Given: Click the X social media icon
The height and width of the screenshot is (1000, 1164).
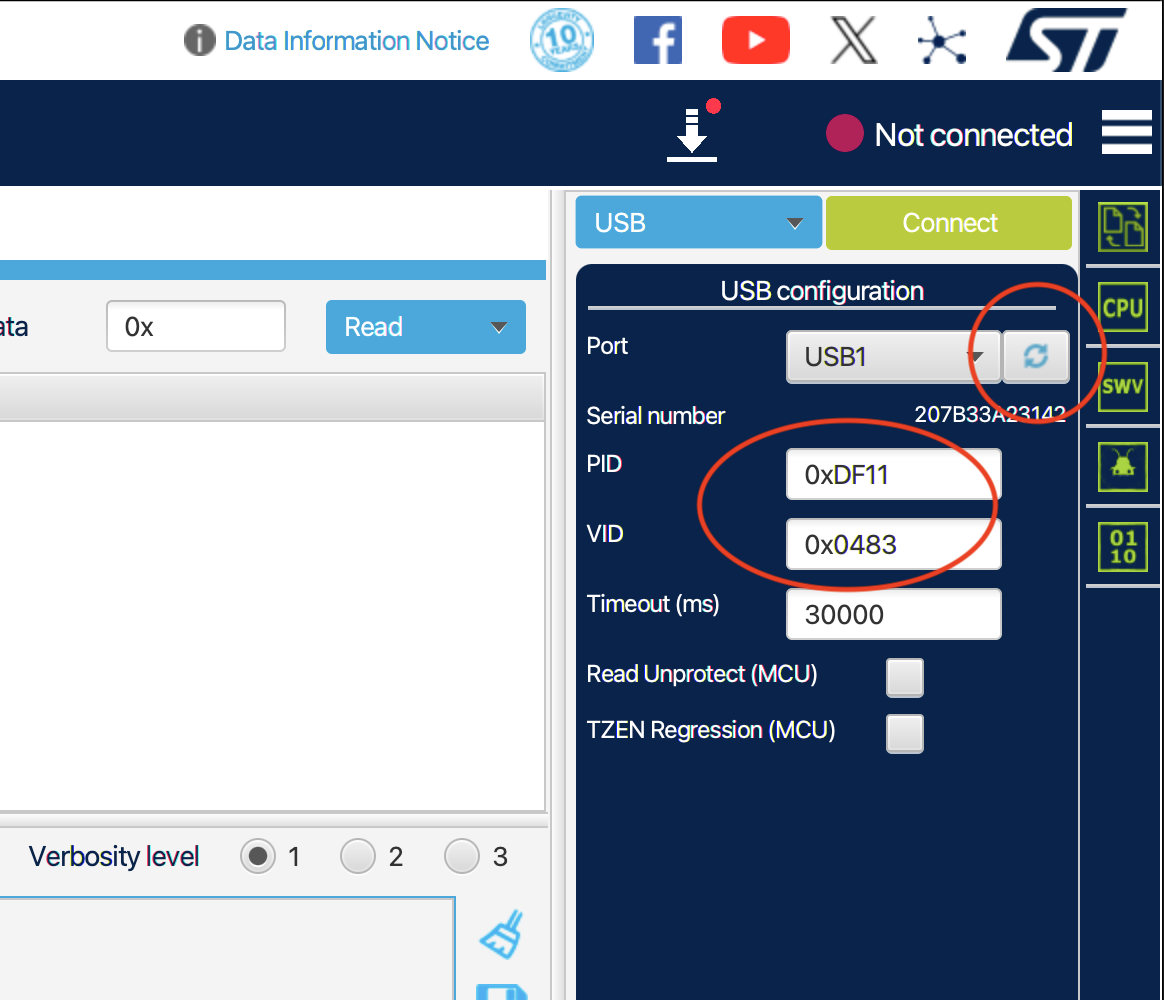Looking at the screenshot, I should tap(854, 41).
